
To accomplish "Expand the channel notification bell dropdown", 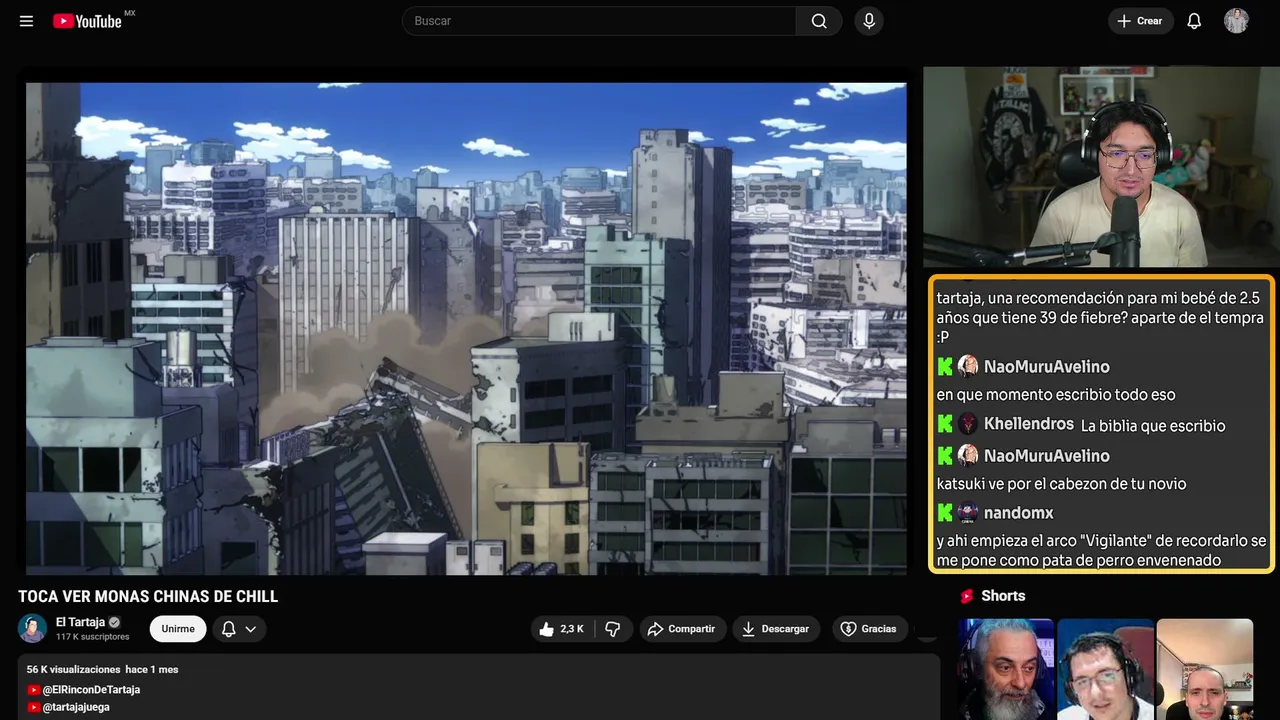I will [239, 629].
